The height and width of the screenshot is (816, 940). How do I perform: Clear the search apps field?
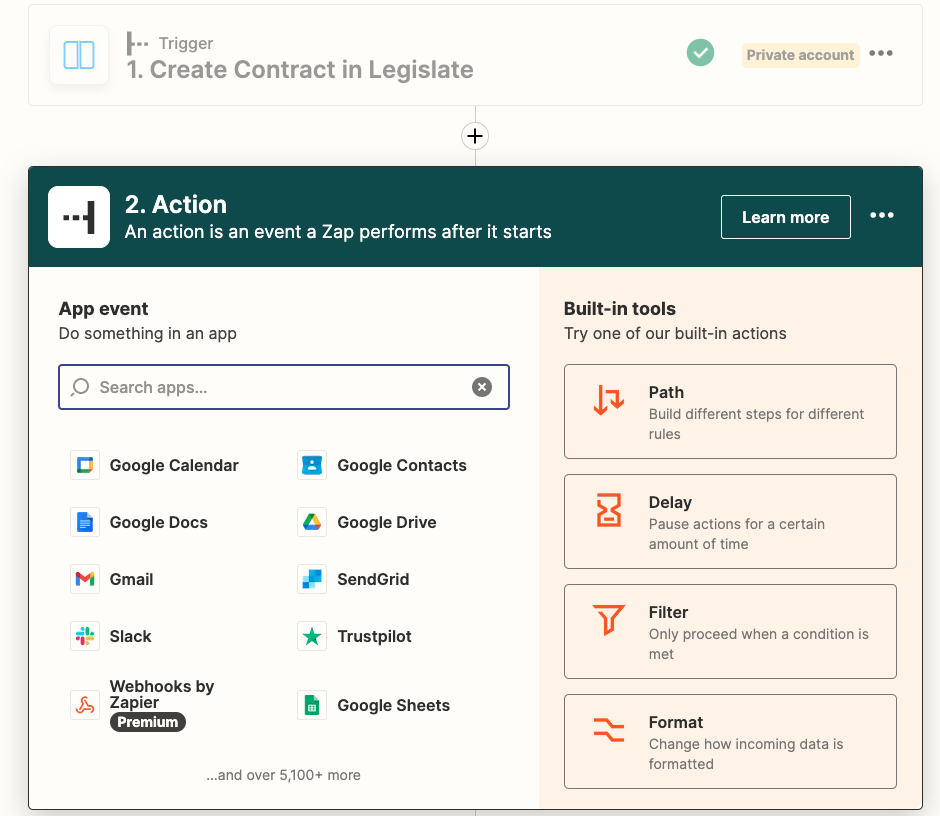481,387
